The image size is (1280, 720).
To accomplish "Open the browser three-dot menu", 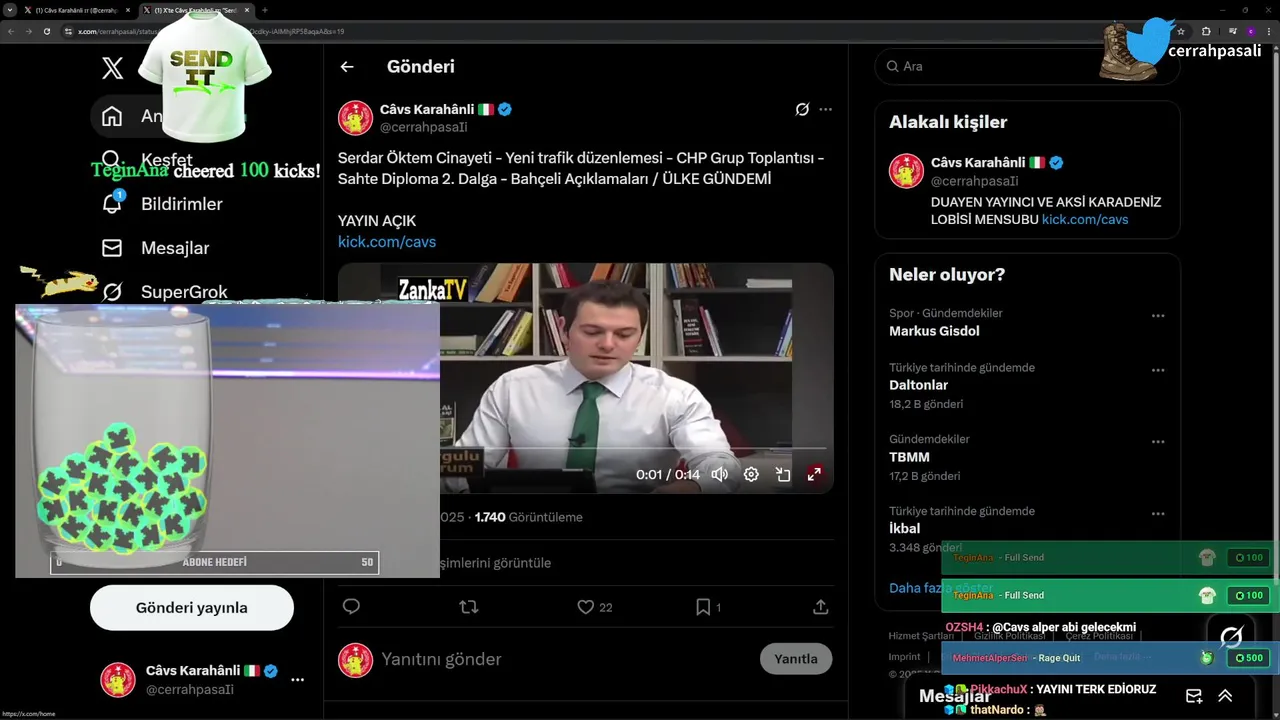I will click(x=1269, y=31).
